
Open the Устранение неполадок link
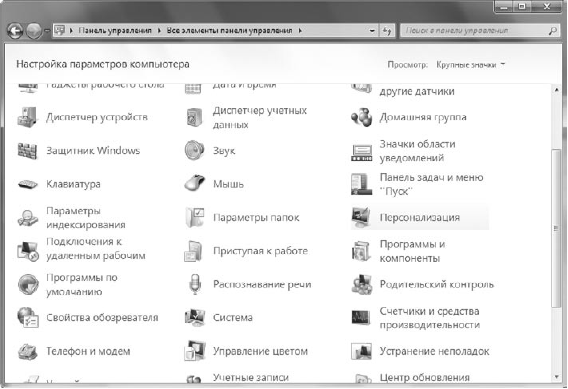(434, 351)
